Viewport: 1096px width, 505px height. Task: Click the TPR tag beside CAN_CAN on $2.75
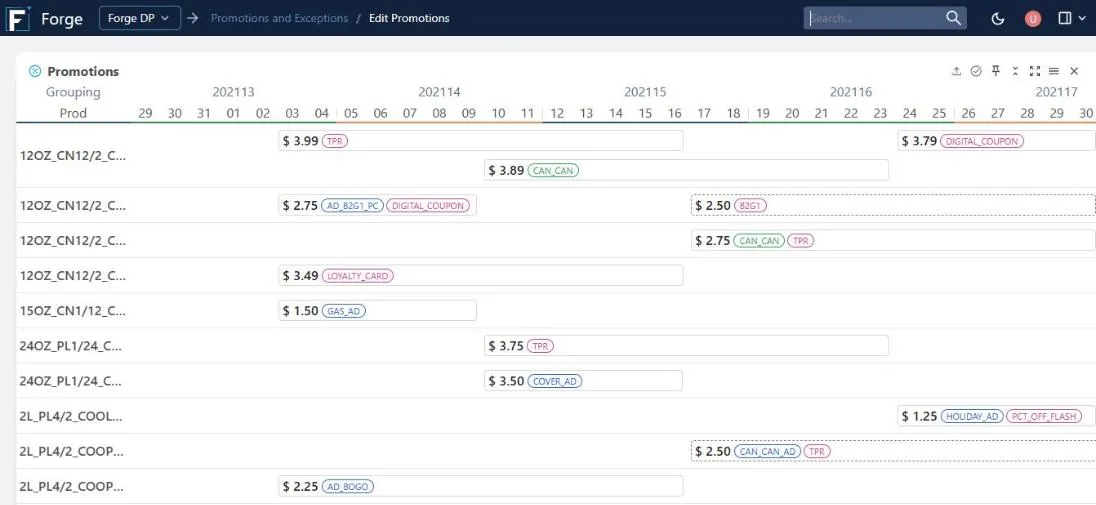pyautogui.click(x=800, y=241)
